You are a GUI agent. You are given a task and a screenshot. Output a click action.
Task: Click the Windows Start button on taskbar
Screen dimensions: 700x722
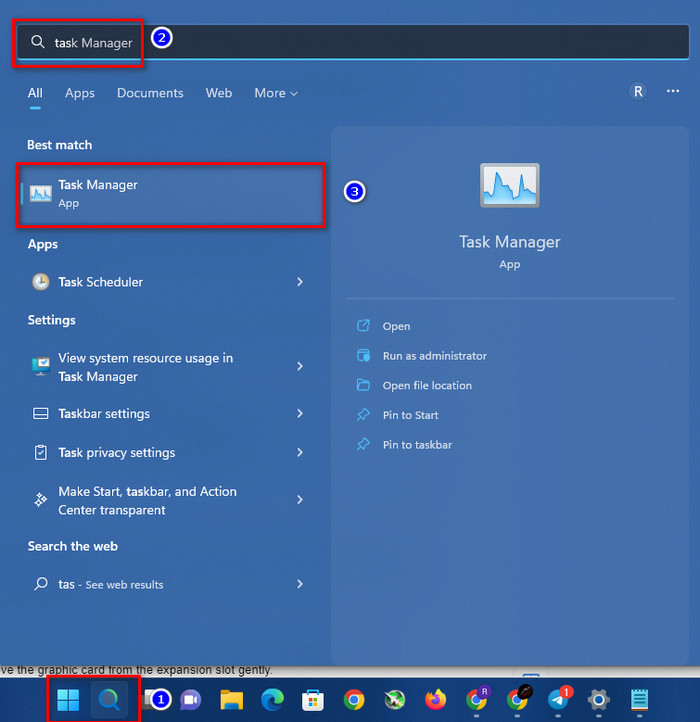pyautogui.click(x=68, y=699)
